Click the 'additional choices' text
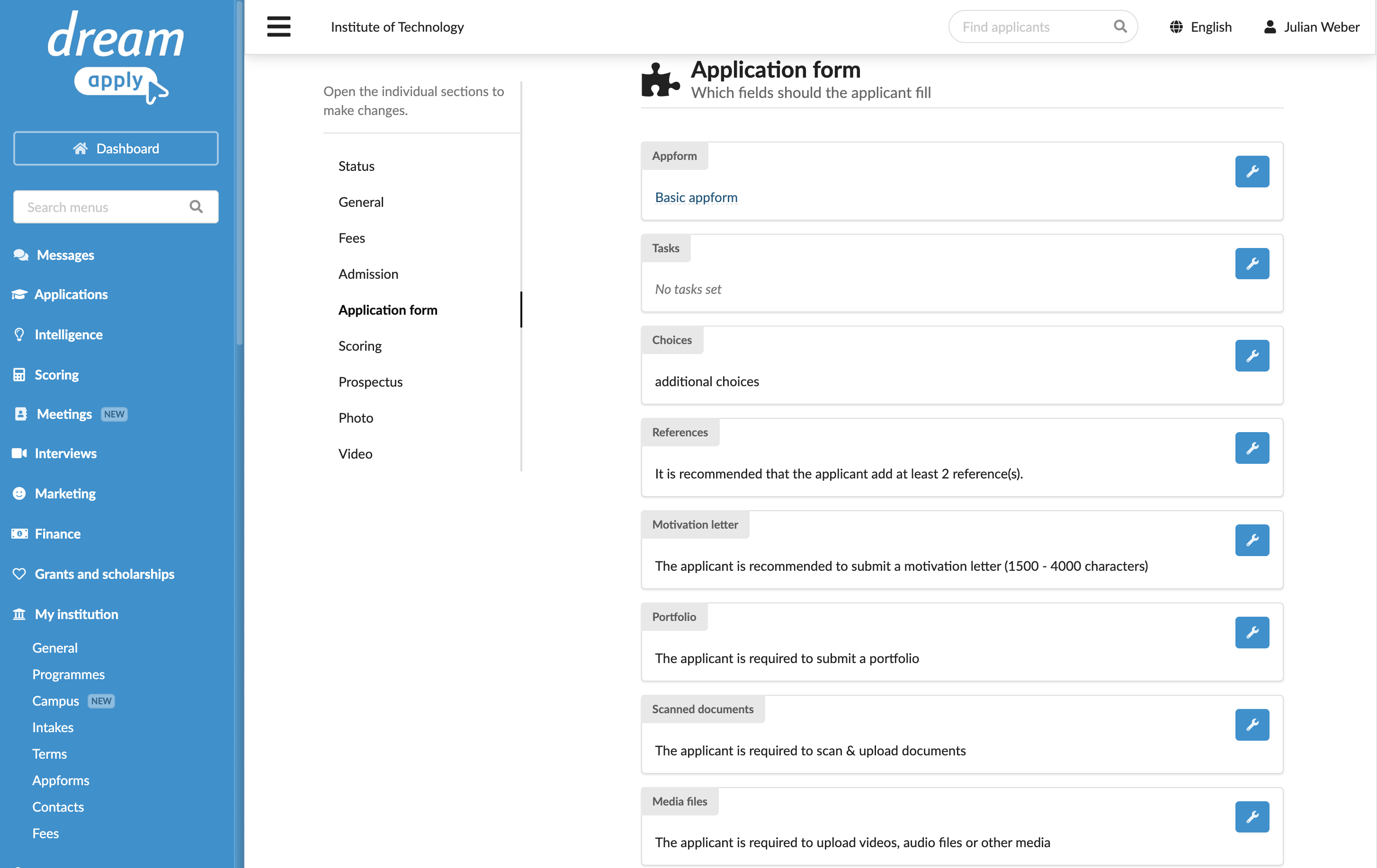 point(707,382)
